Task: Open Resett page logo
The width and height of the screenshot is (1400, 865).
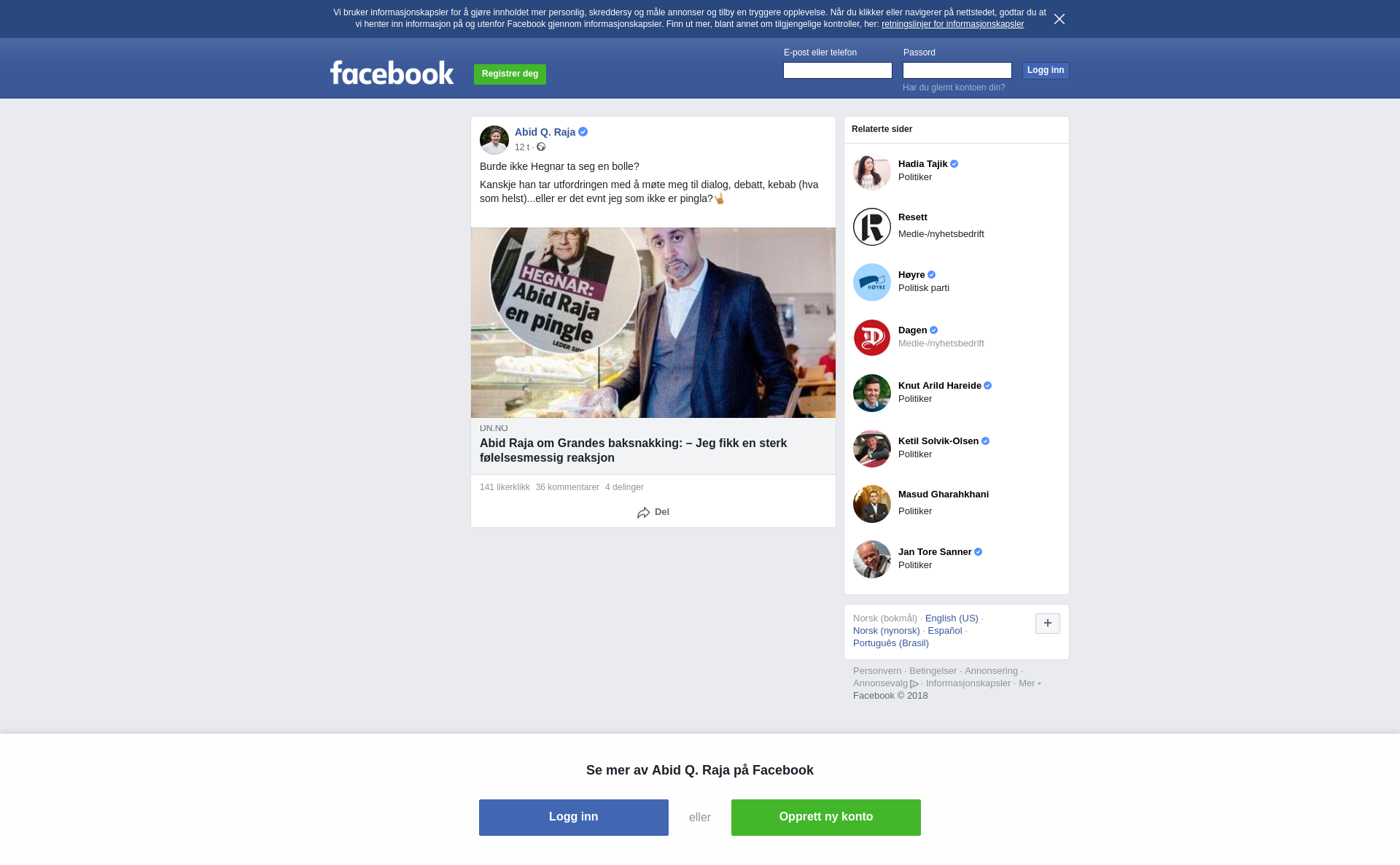Action: (872, 227)
